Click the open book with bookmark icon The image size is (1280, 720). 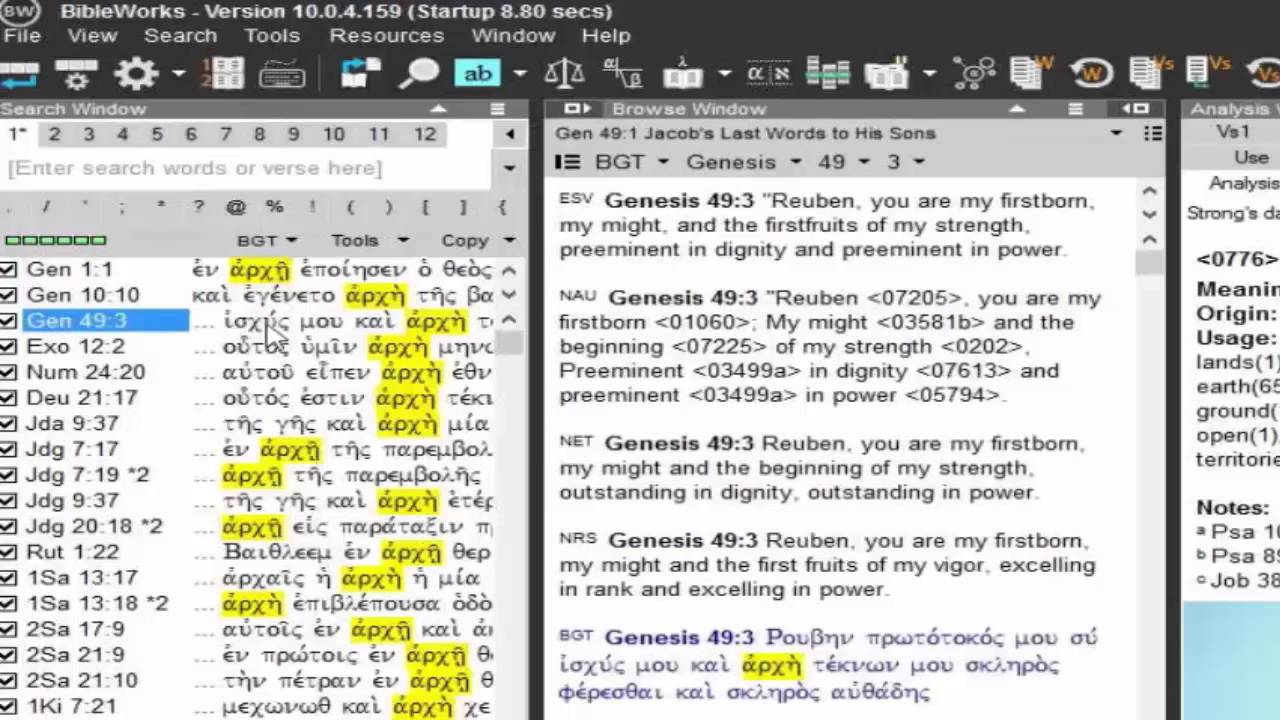point(885,73)
